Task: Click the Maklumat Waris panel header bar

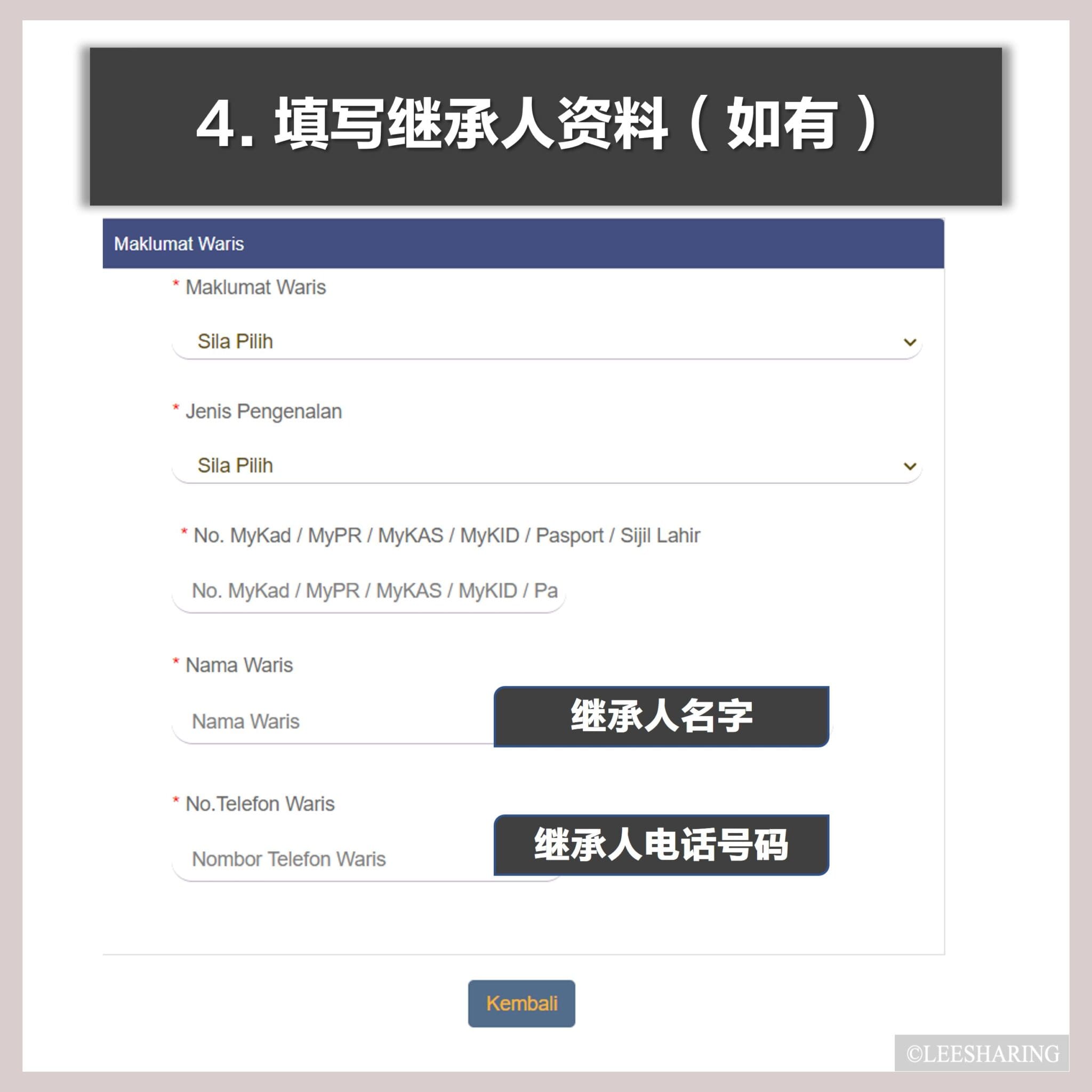Action: 524,244
